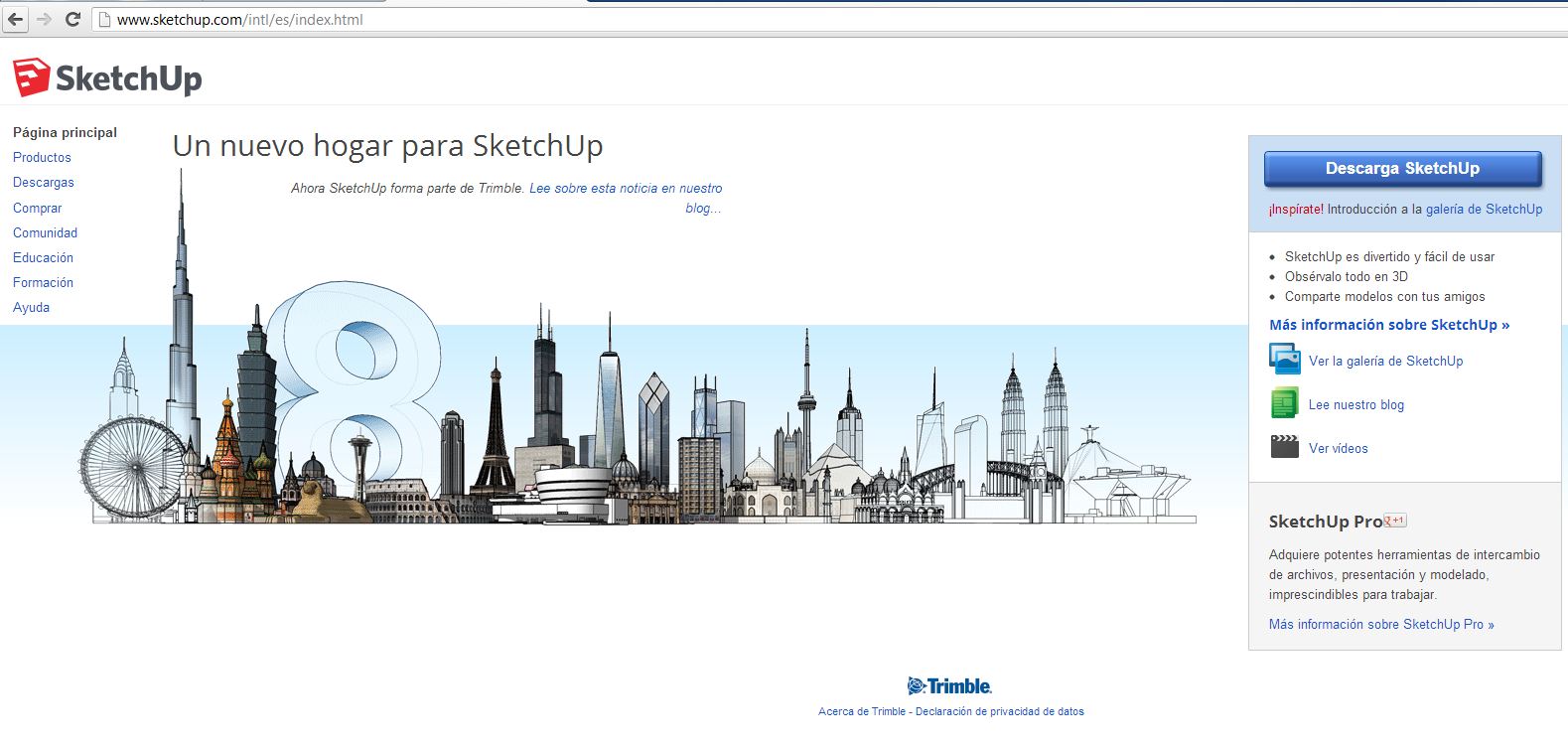Click Ver la galería de SketchUp
This screenshot has height=748, width=1568.
click(1385, 361)
